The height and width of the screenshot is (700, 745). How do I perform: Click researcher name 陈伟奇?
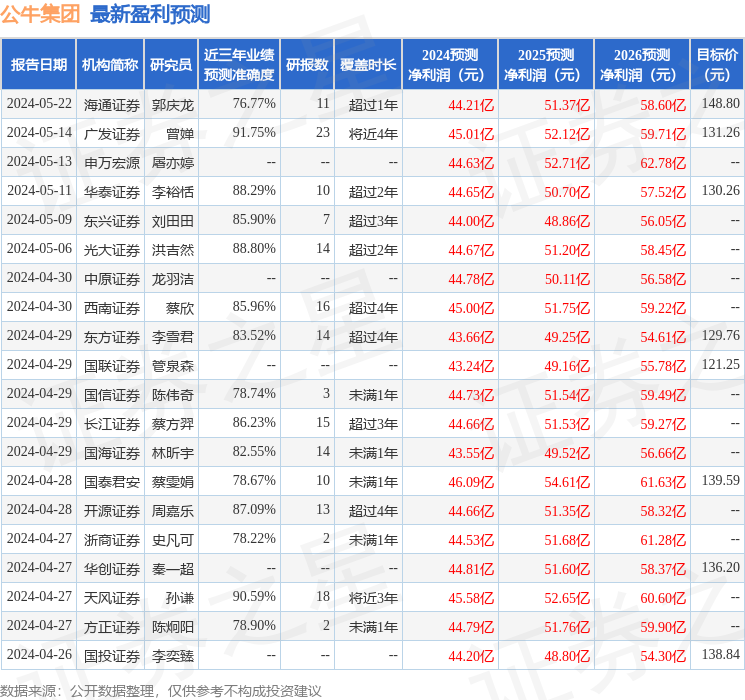tap(173, 395)
